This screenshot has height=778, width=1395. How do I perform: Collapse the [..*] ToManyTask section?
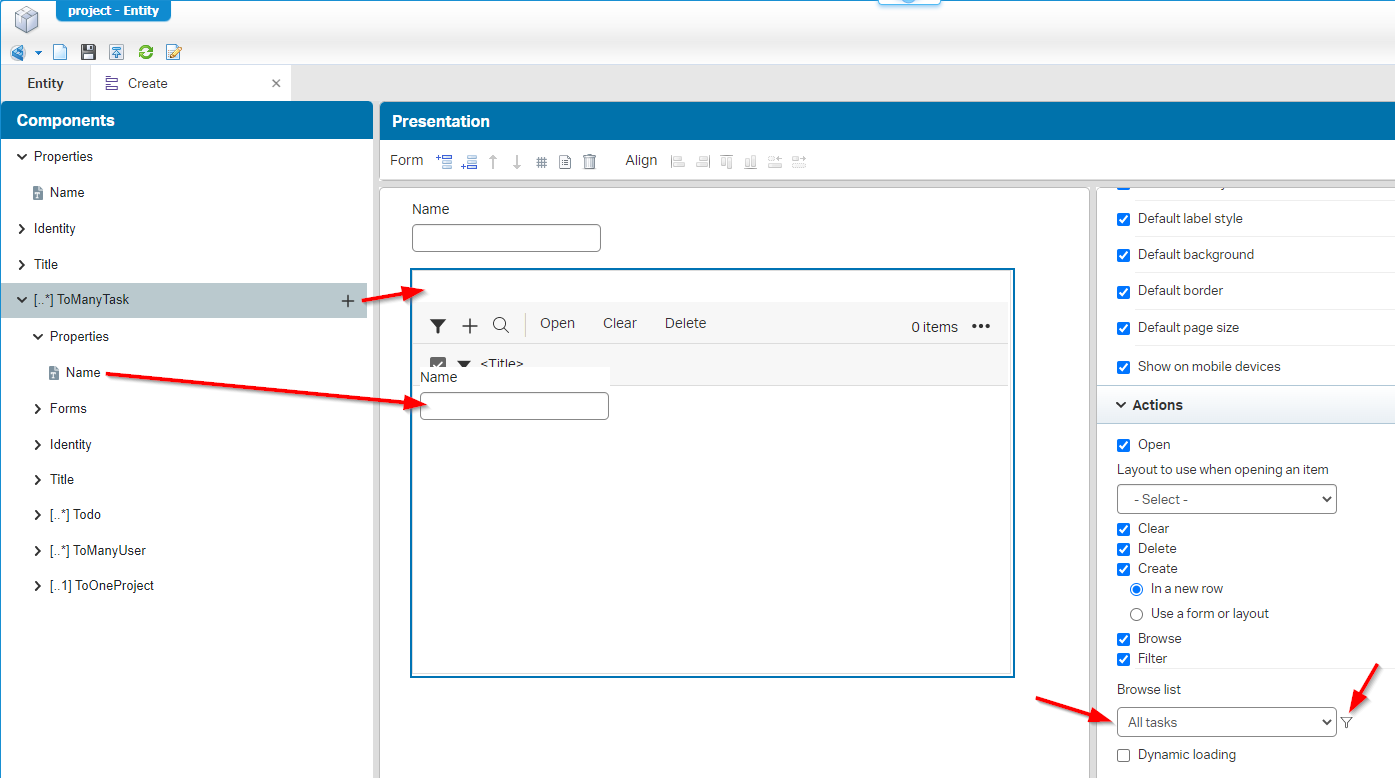tap(22, 299)
